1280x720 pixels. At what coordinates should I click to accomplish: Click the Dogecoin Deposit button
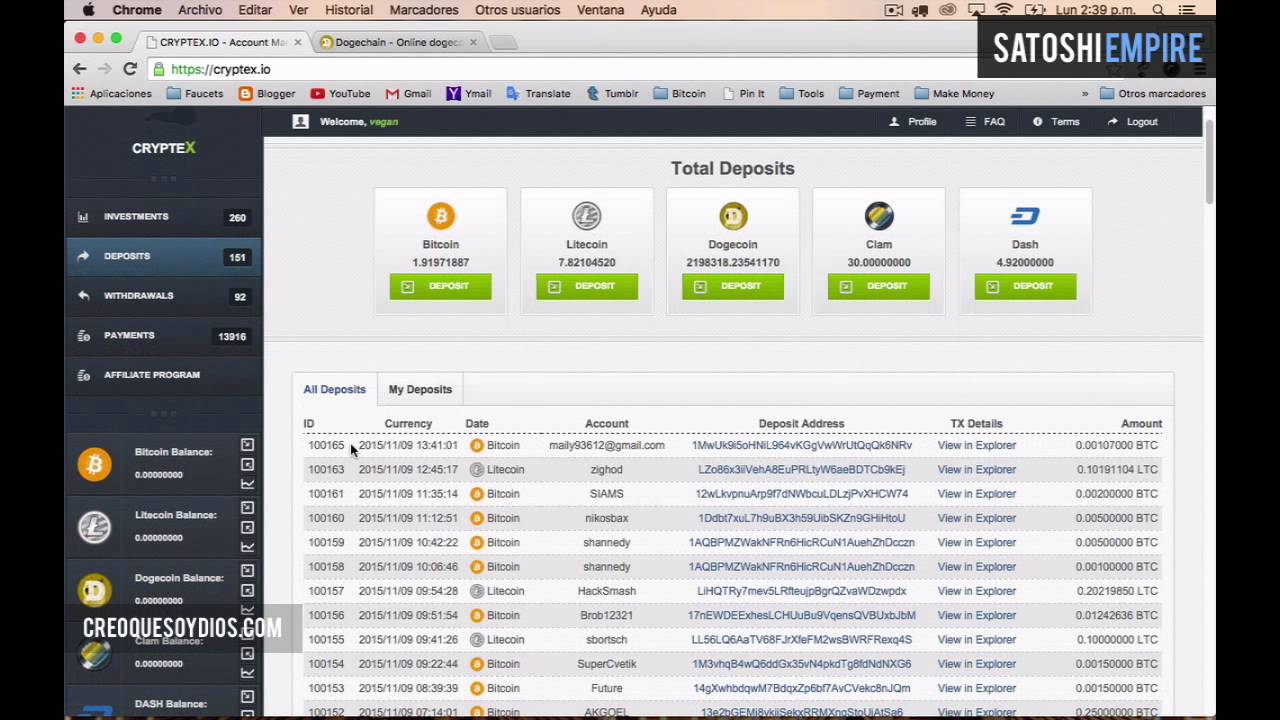[733, 286]
